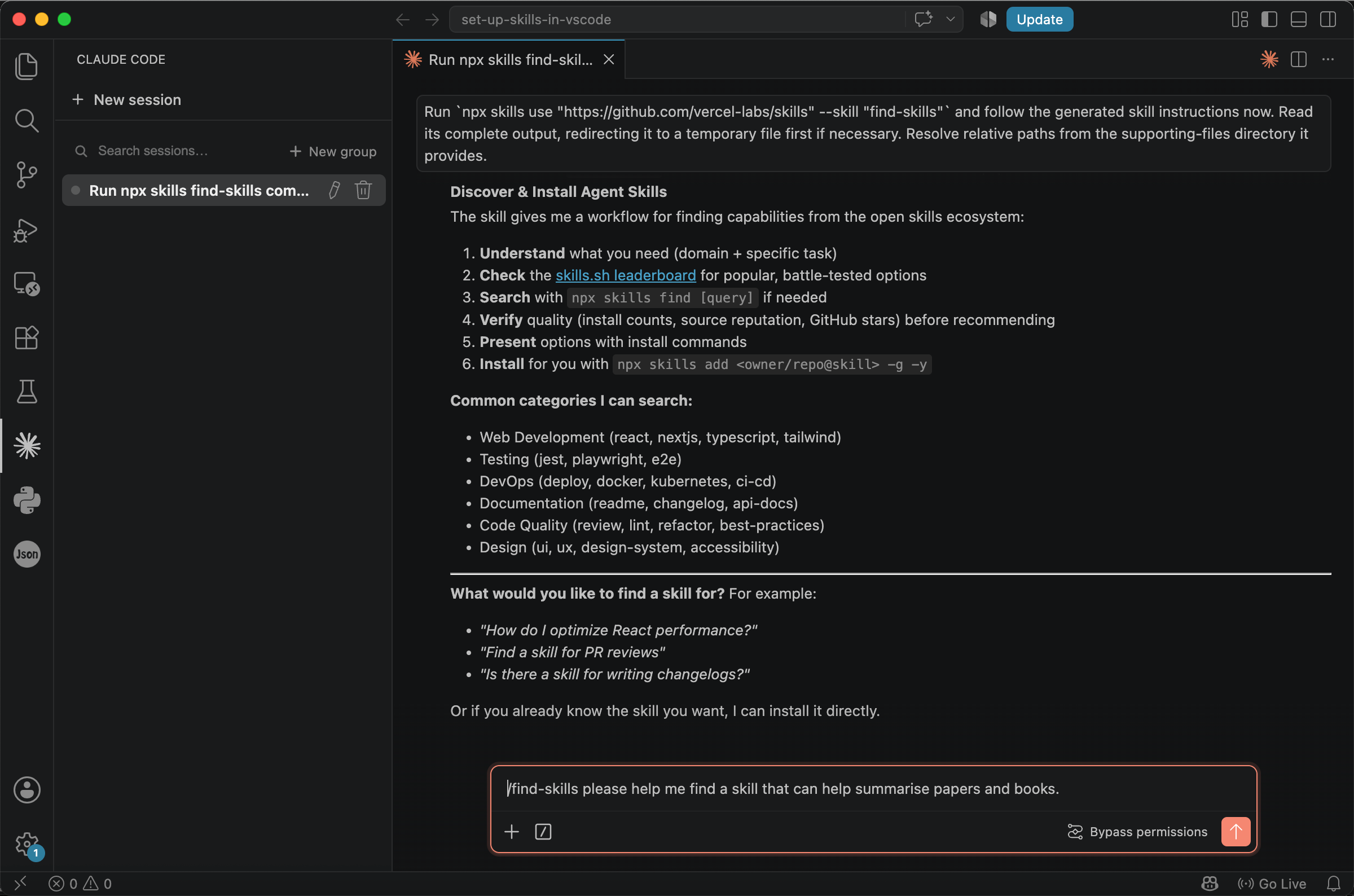Open the Bypass permissions mode selector
Screen dimensions: 1354x896
coord(1137,832)
